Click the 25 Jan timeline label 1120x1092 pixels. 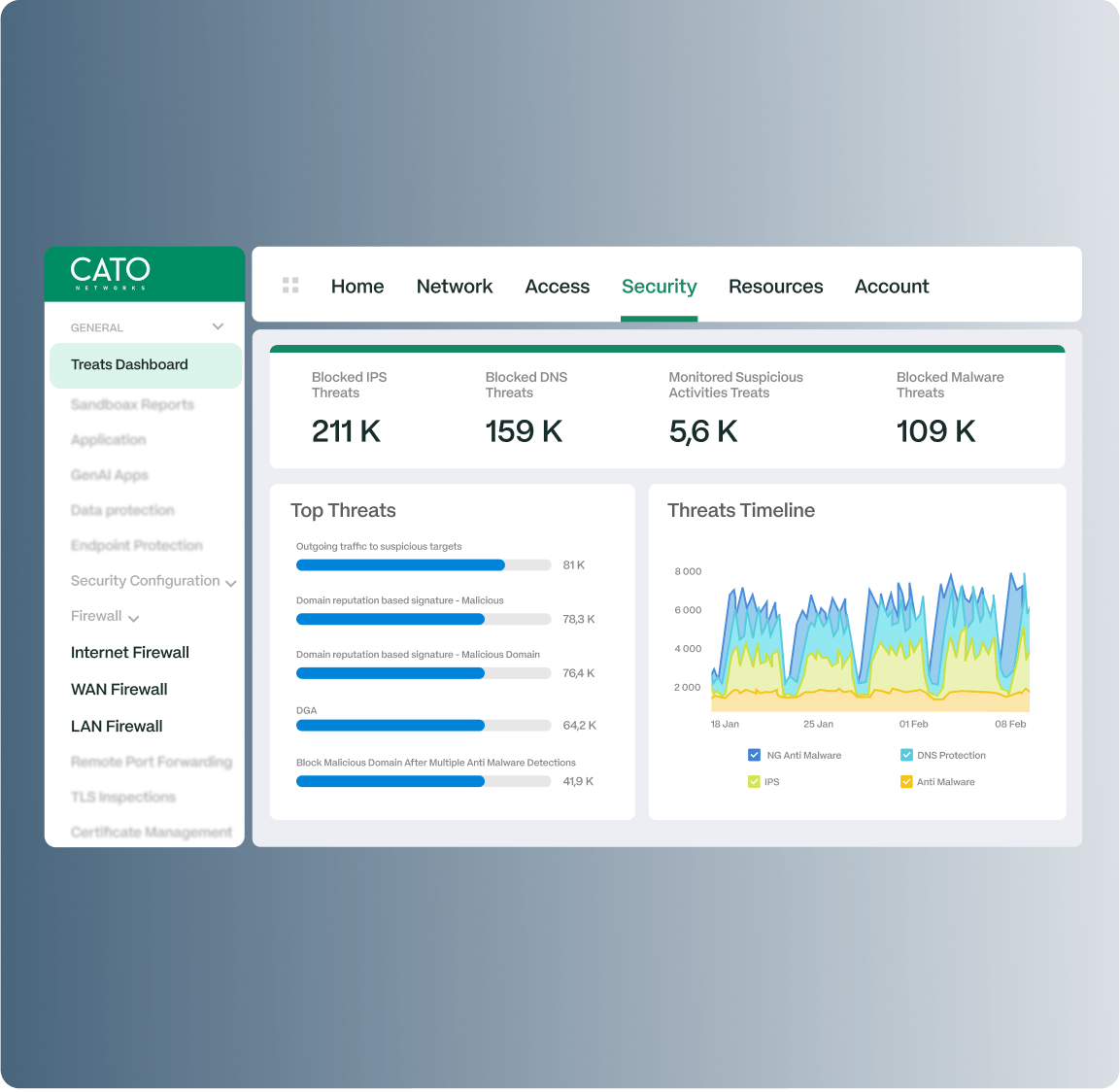click(818, 724)
